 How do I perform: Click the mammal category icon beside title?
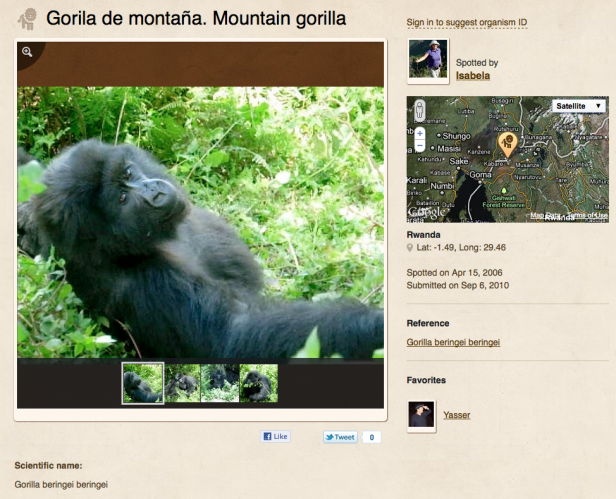[27, 19]
